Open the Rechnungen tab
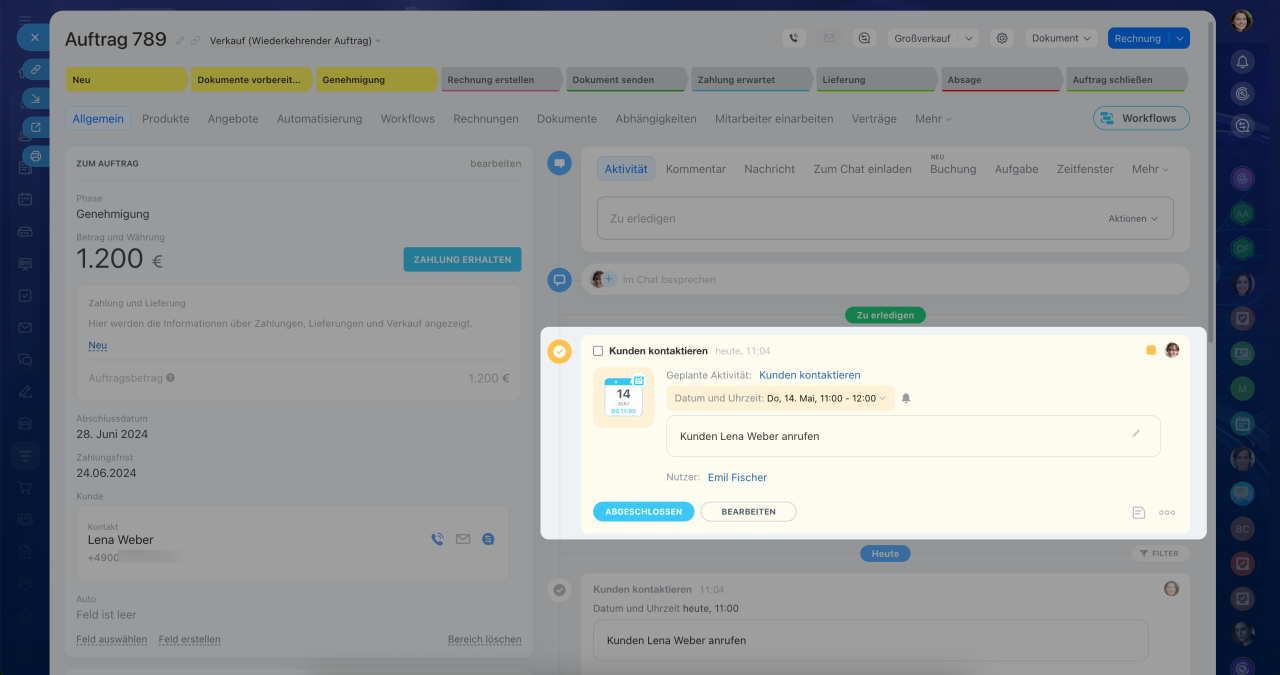The width and height of the screenshot is (1280, 675). point(486,118)
